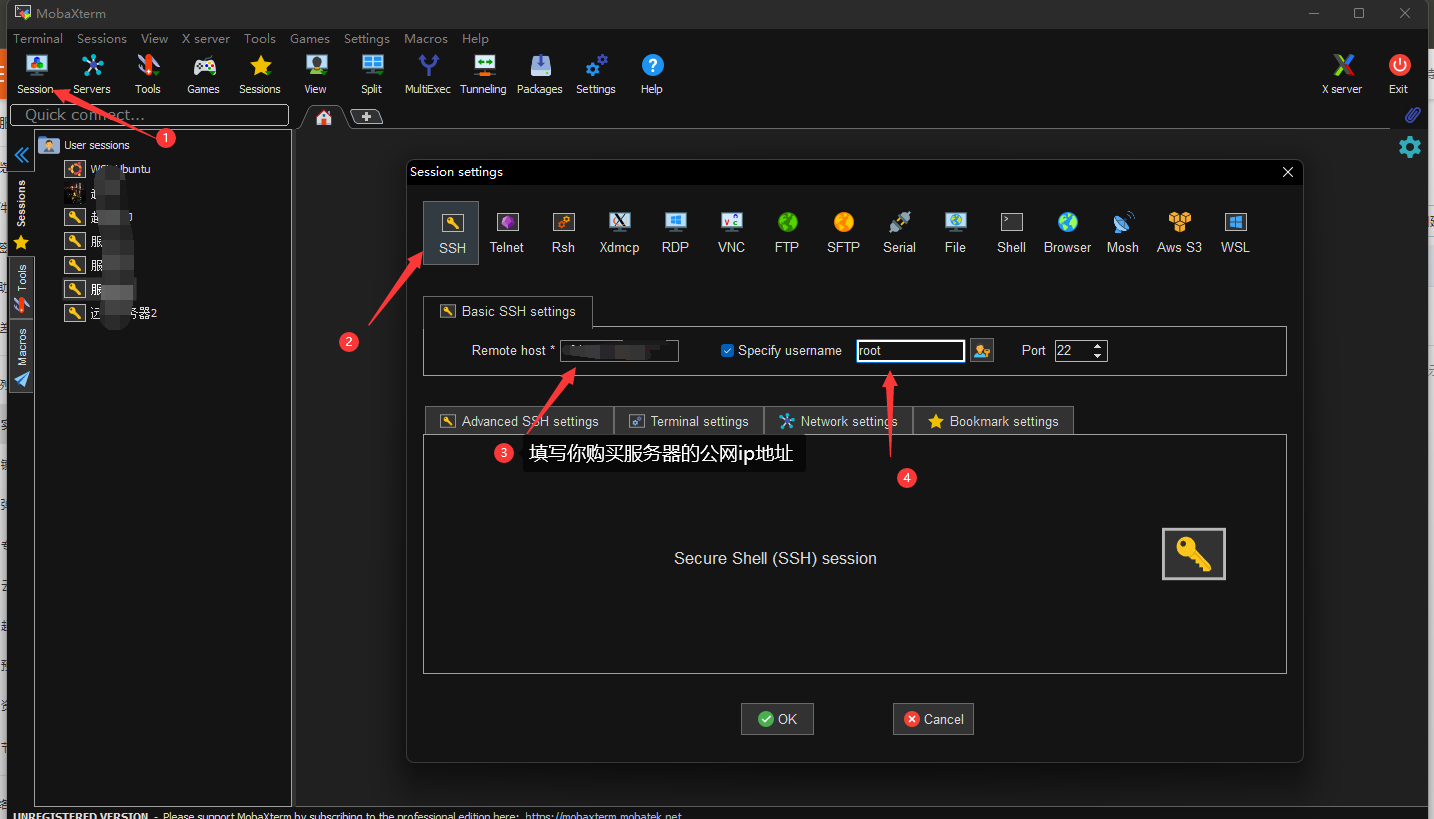This screenshot has width=1434, height=819.
Task: Select the Browser session type
Action: tap(1067, 233)
